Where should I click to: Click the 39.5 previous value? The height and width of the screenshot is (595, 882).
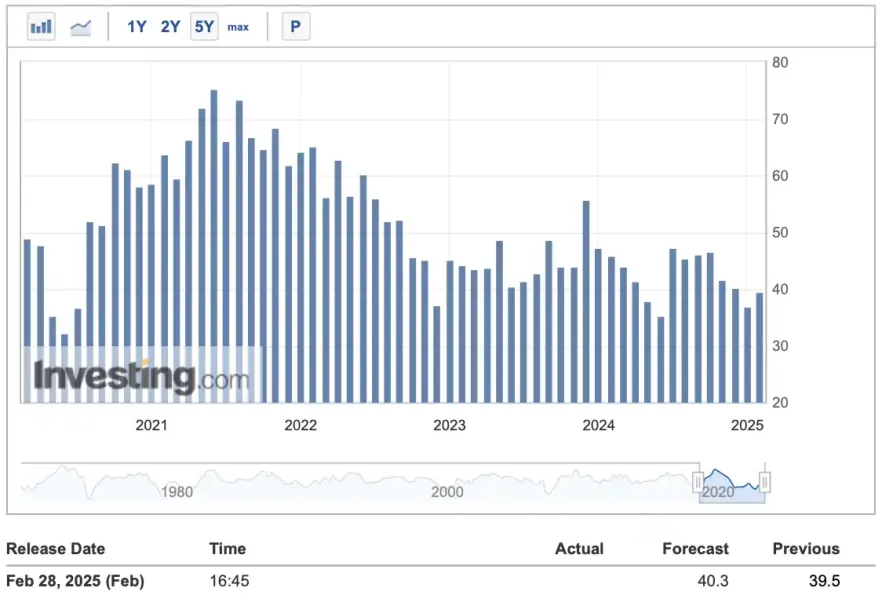point(822,581)
